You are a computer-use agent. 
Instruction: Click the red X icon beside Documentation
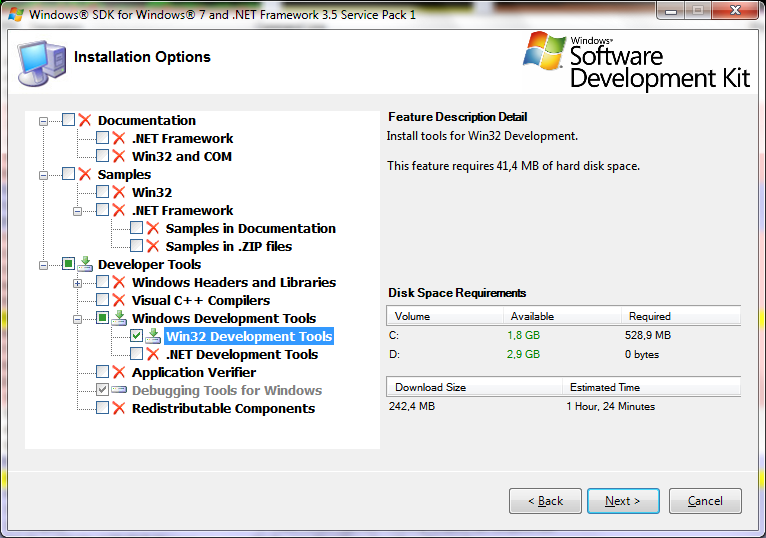85,120
